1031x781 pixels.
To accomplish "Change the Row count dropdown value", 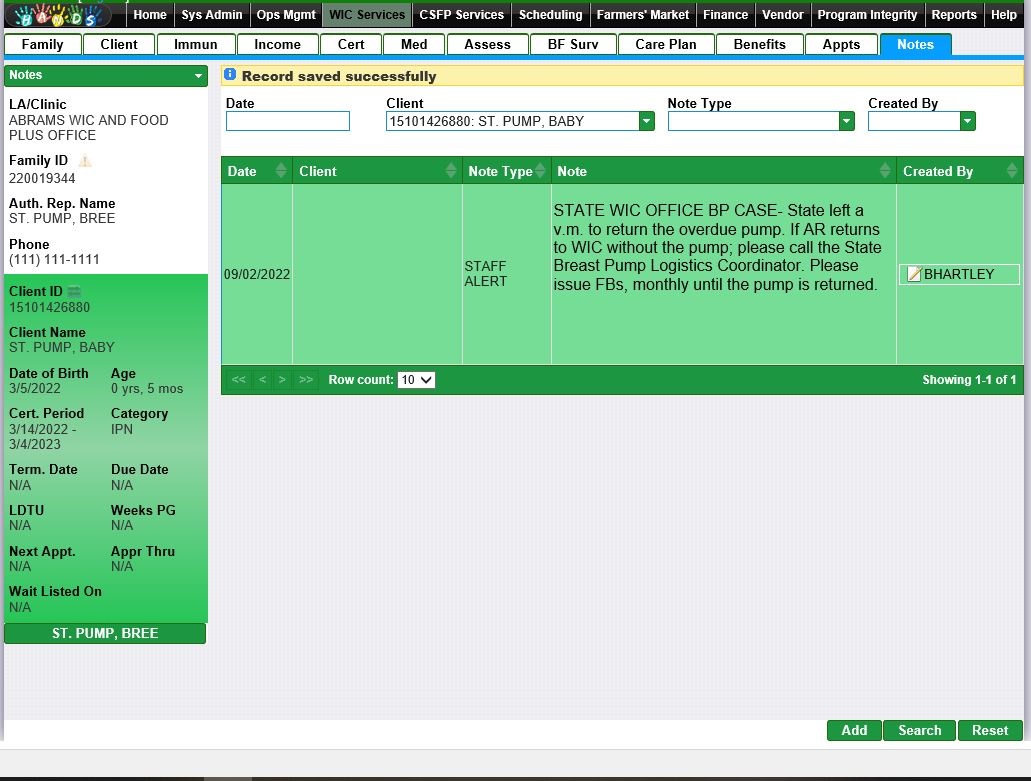I will point(416,380).
